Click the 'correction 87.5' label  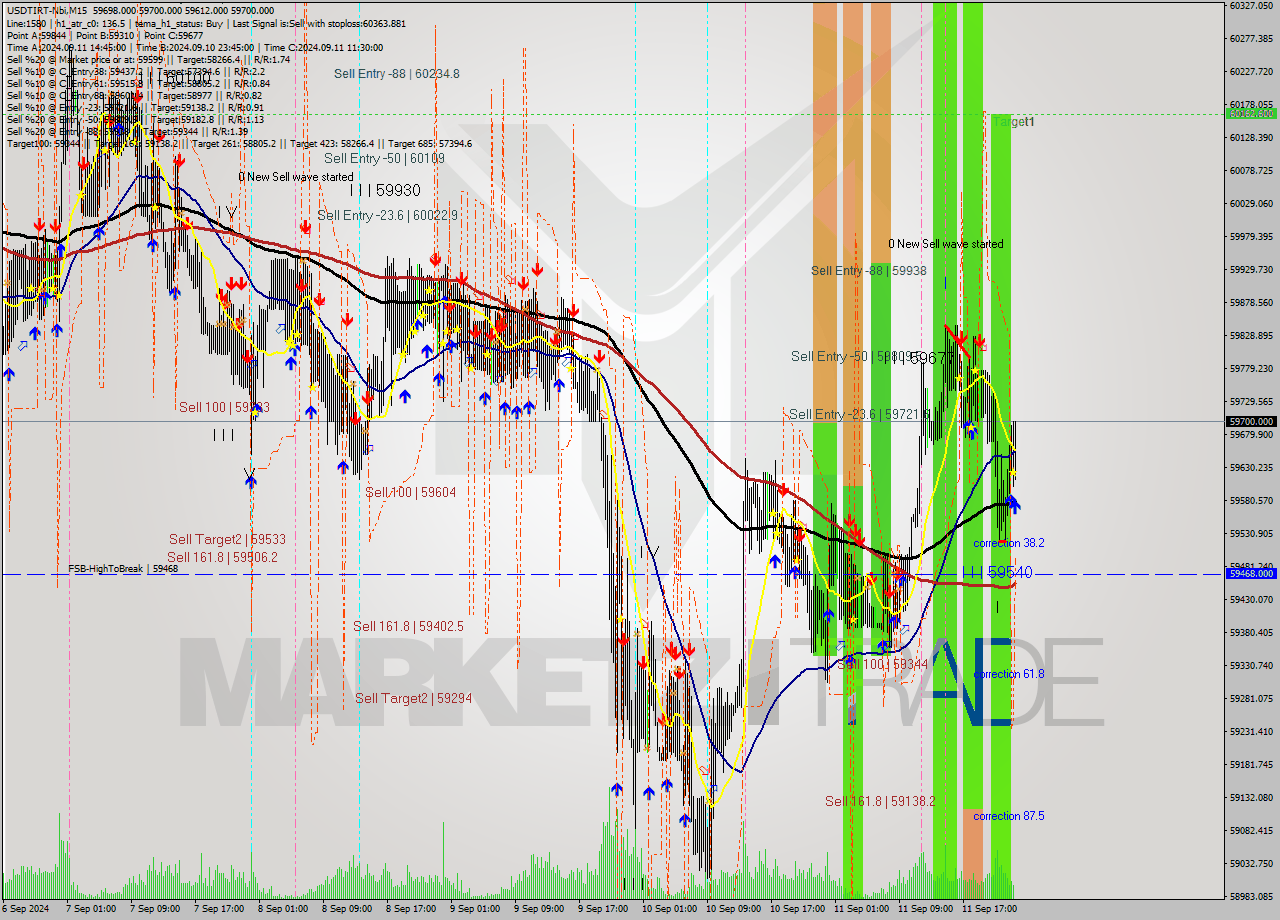[x=1009, y=816]
